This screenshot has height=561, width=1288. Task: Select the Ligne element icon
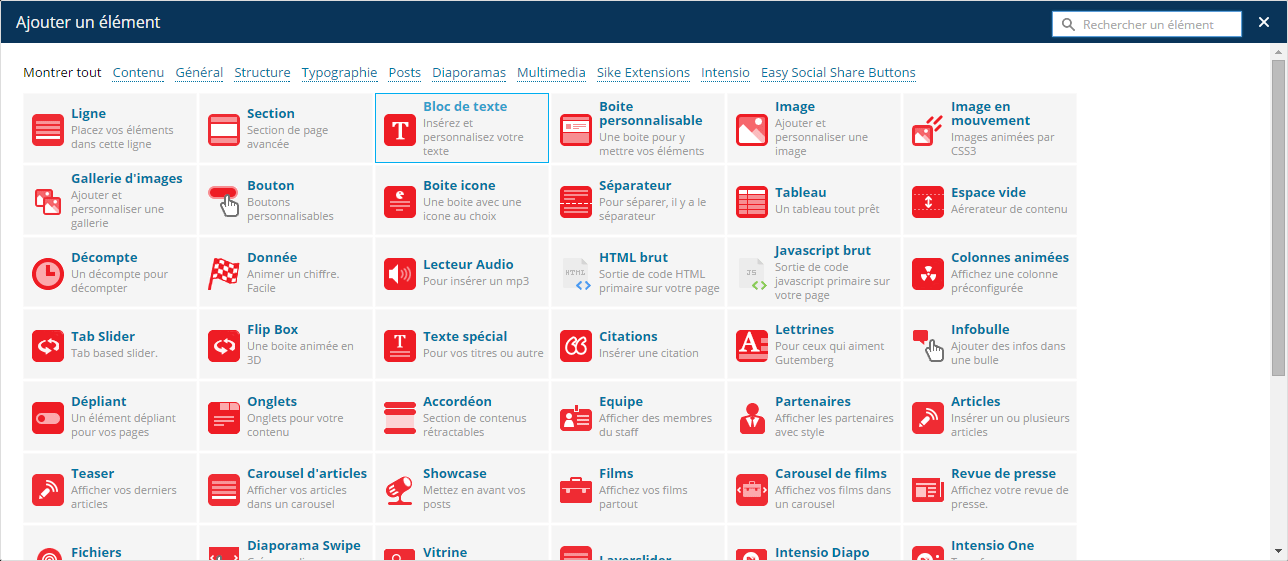click(x=48, y=130)
